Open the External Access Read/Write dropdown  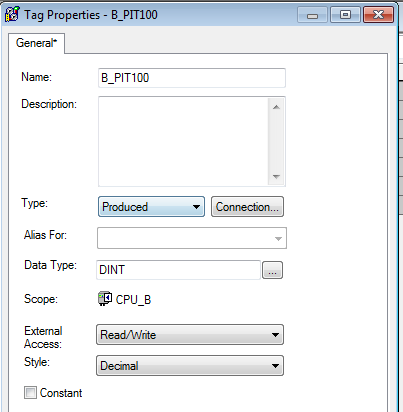[190, 335]
